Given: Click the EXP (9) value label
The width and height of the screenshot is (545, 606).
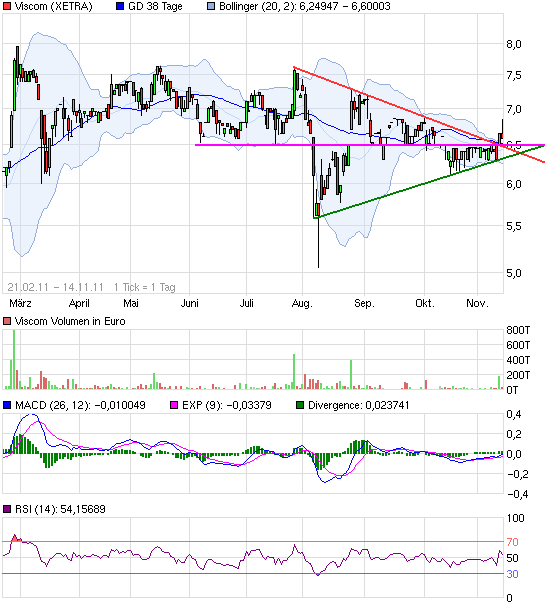Looking at the screenshot, I should pyautogui.click(x=227, y=405).
